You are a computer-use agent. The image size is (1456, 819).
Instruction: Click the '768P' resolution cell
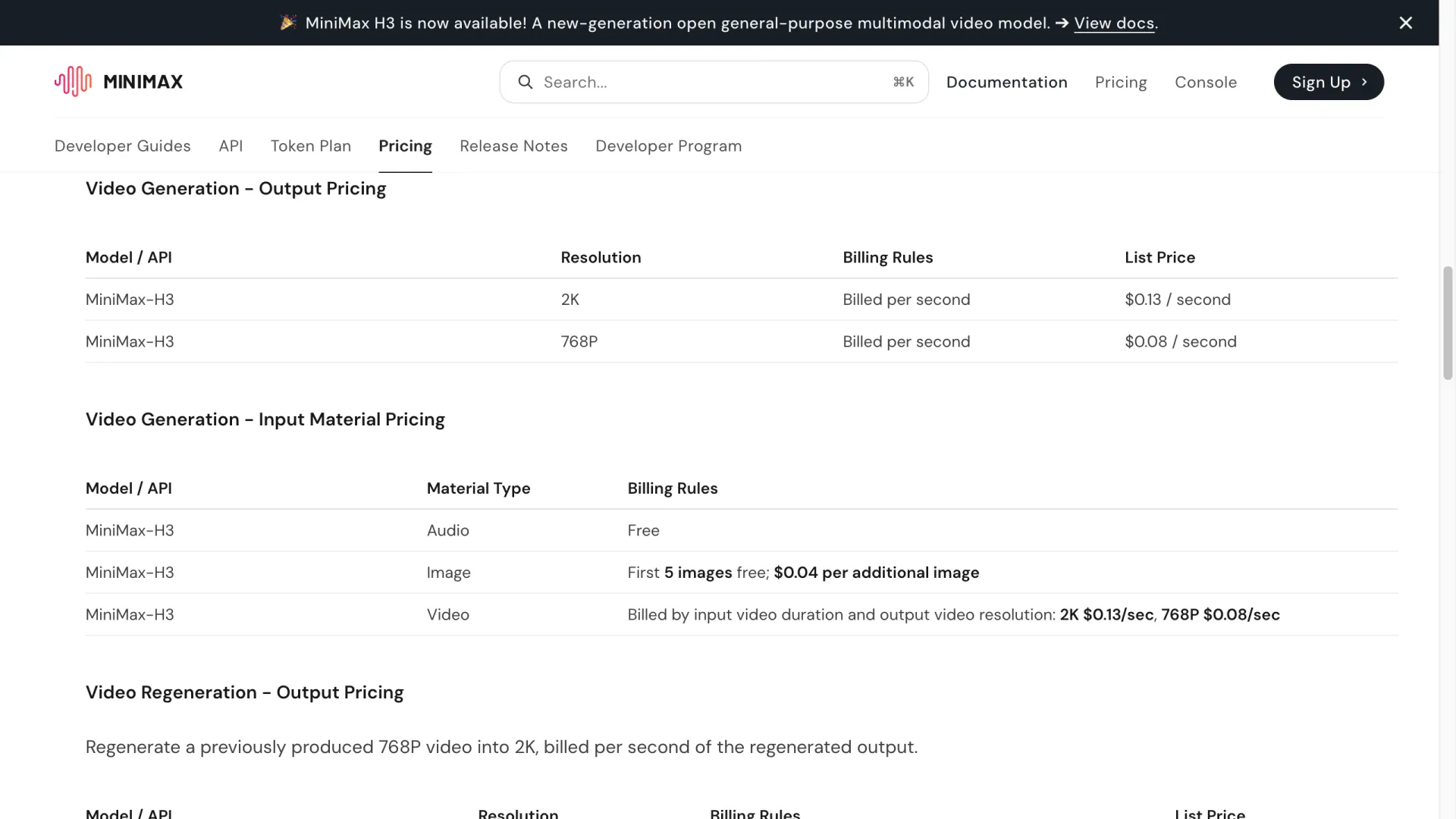point(579,341)
